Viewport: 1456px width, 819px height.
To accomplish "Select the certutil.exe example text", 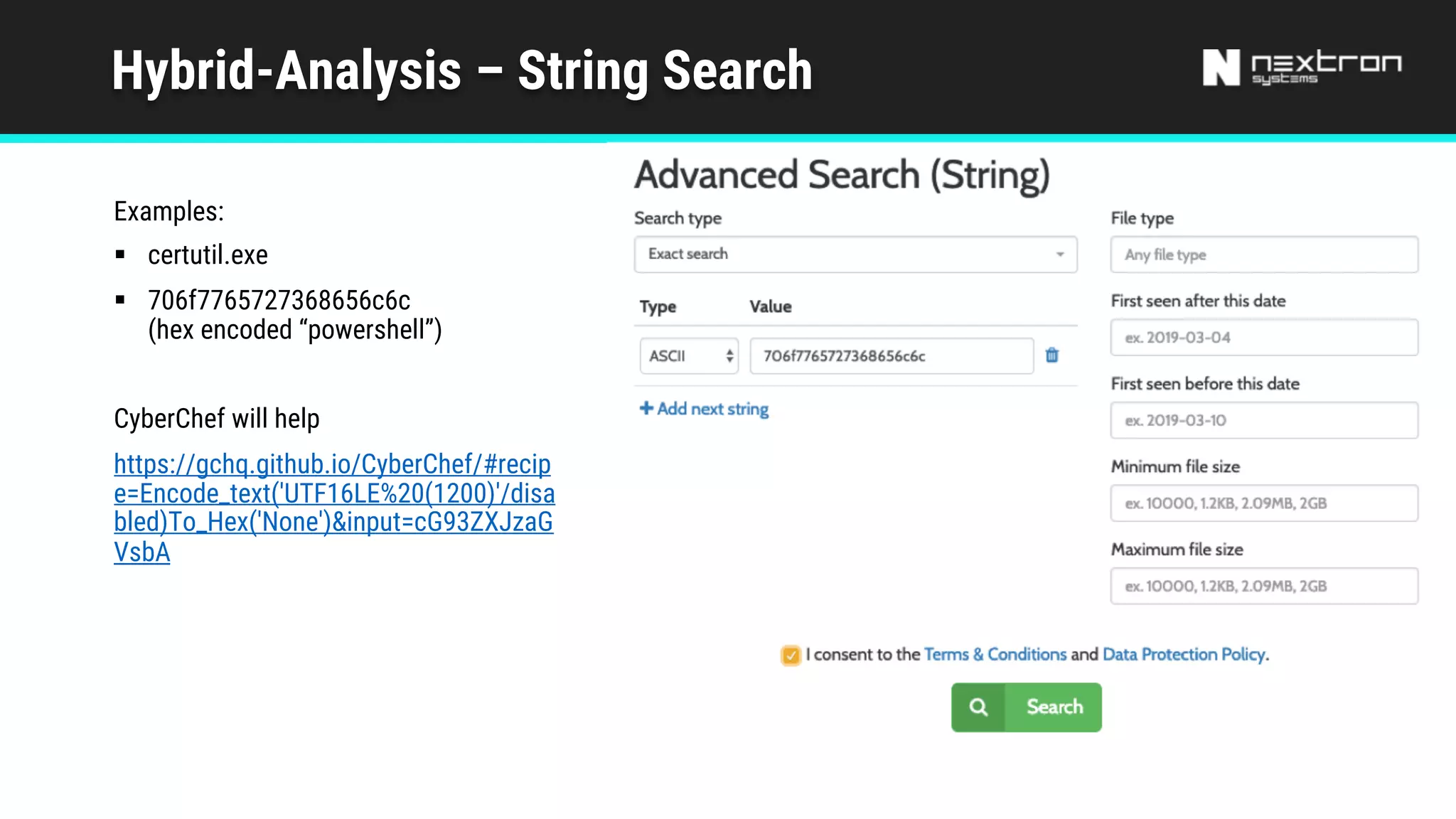I will coord(208,255).
